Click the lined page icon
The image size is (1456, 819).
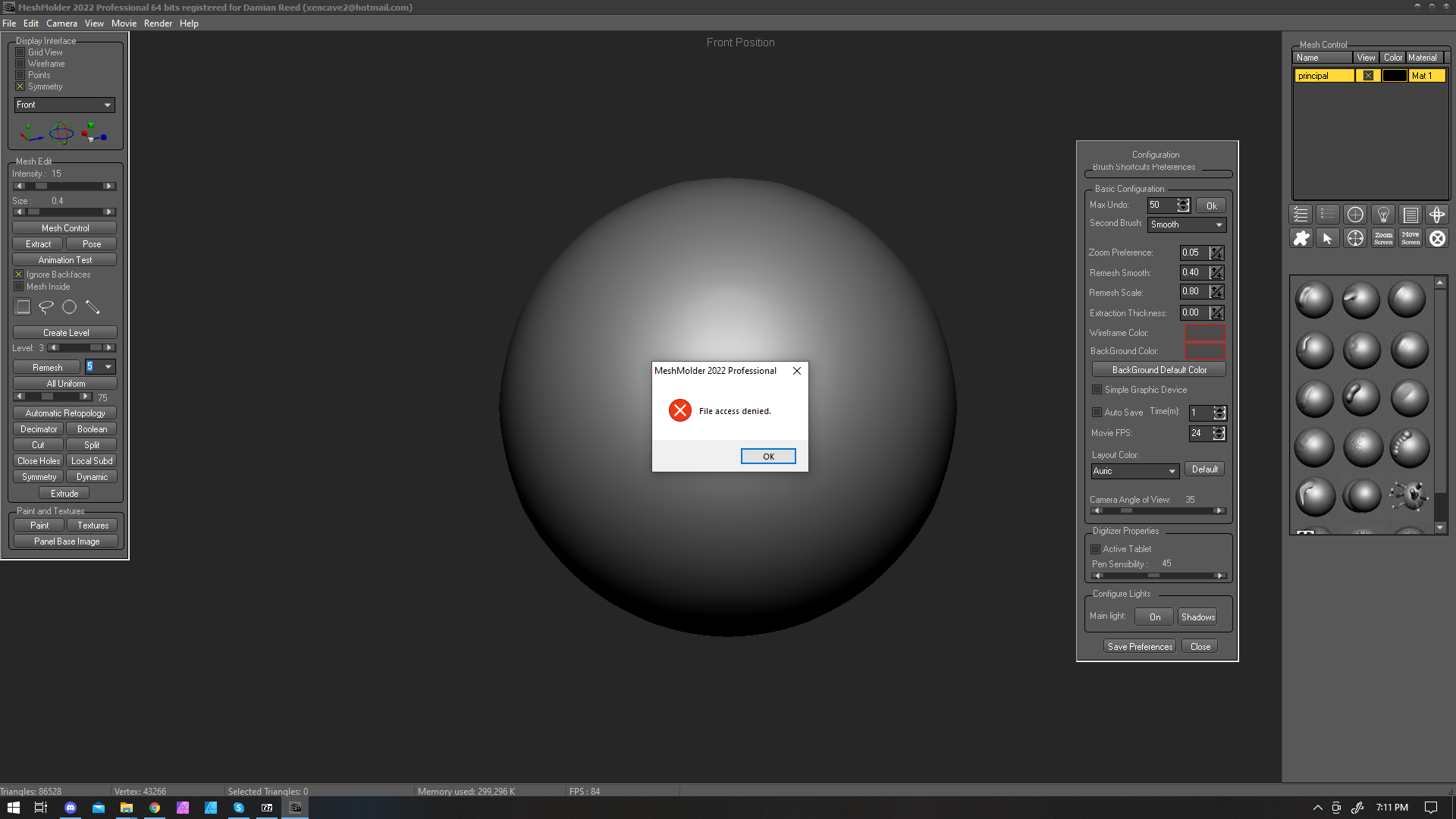click(x=1410, y=215)
